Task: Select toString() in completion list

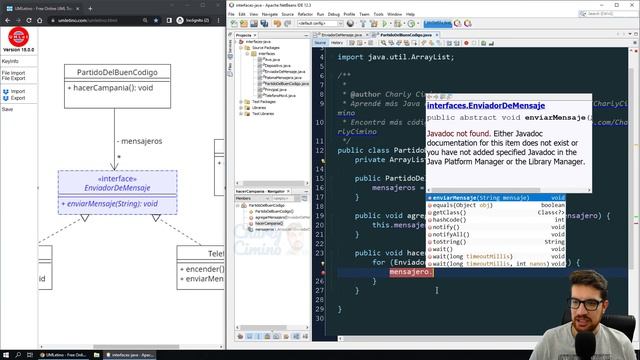Action: (496, 242)
